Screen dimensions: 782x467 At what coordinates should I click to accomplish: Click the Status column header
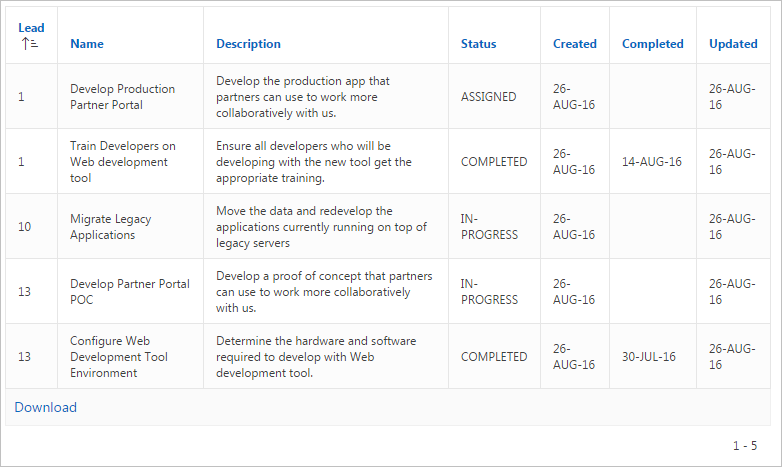(x=478, y=44)
